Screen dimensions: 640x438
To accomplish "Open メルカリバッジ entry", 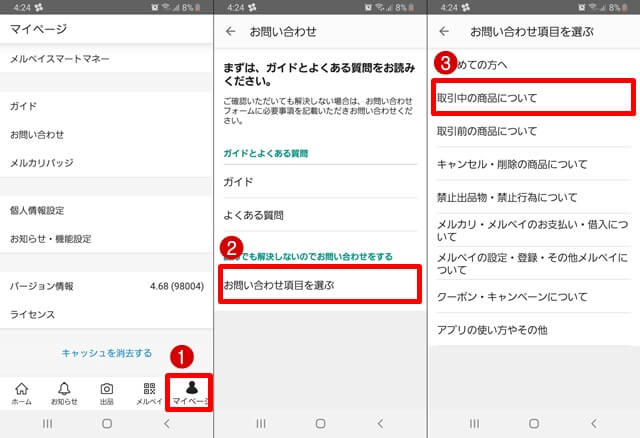I will 106,163.
